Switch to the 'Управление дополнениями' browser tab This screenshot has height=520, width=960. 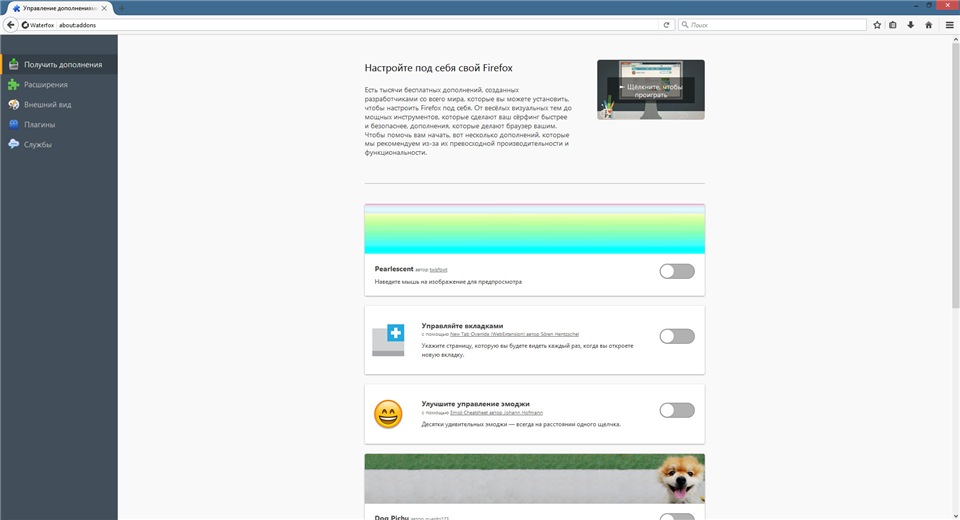tap(59, 9)
